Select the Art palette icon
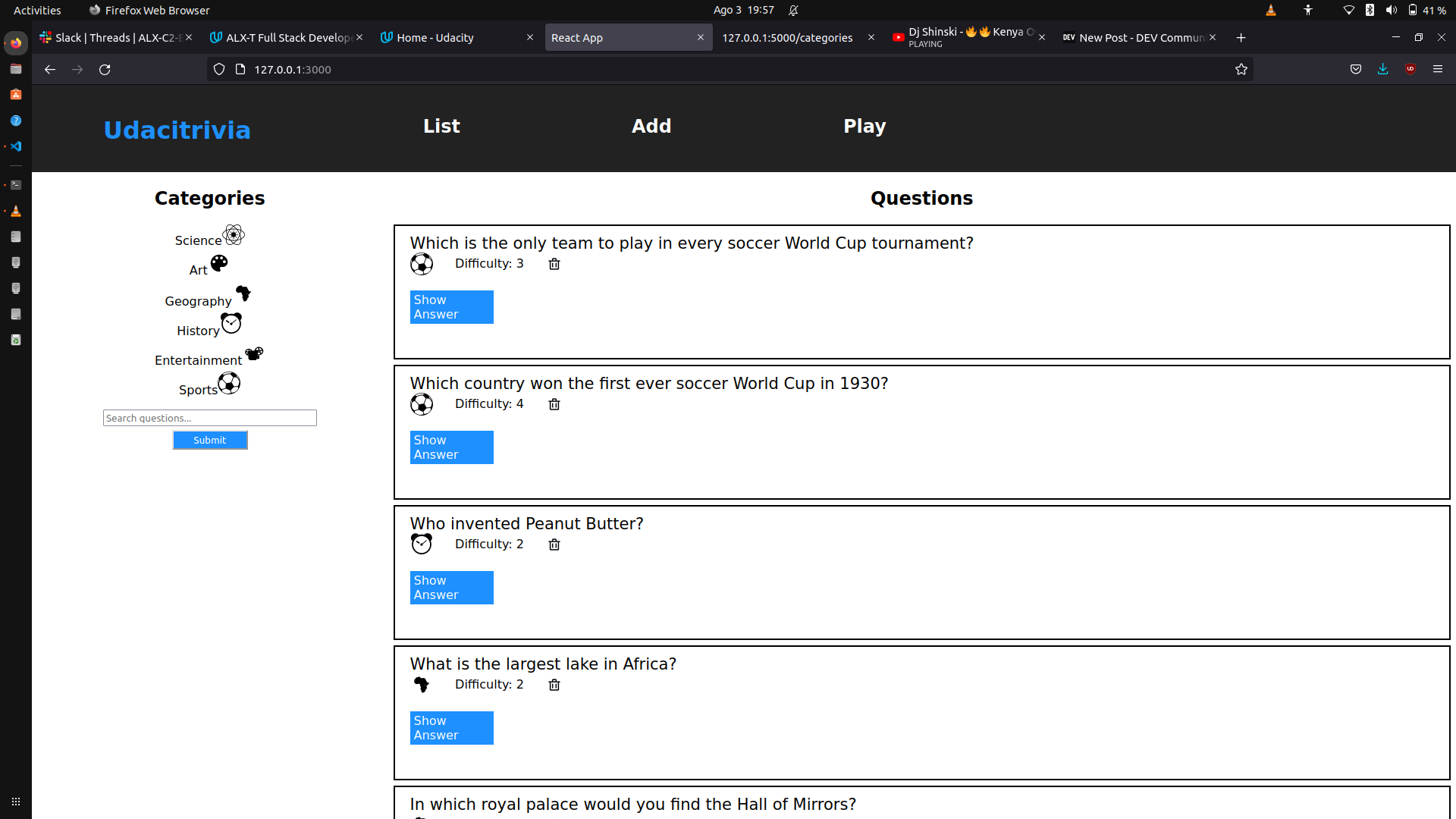This screenshot has height=819, width=1456. (219, 263)
